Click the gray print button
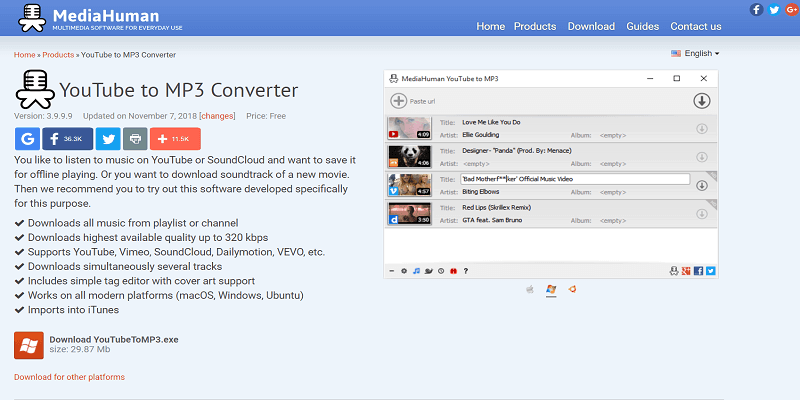The width and height of the screenshot is (800, 400). pyautogui.click(x=135, y=139)
